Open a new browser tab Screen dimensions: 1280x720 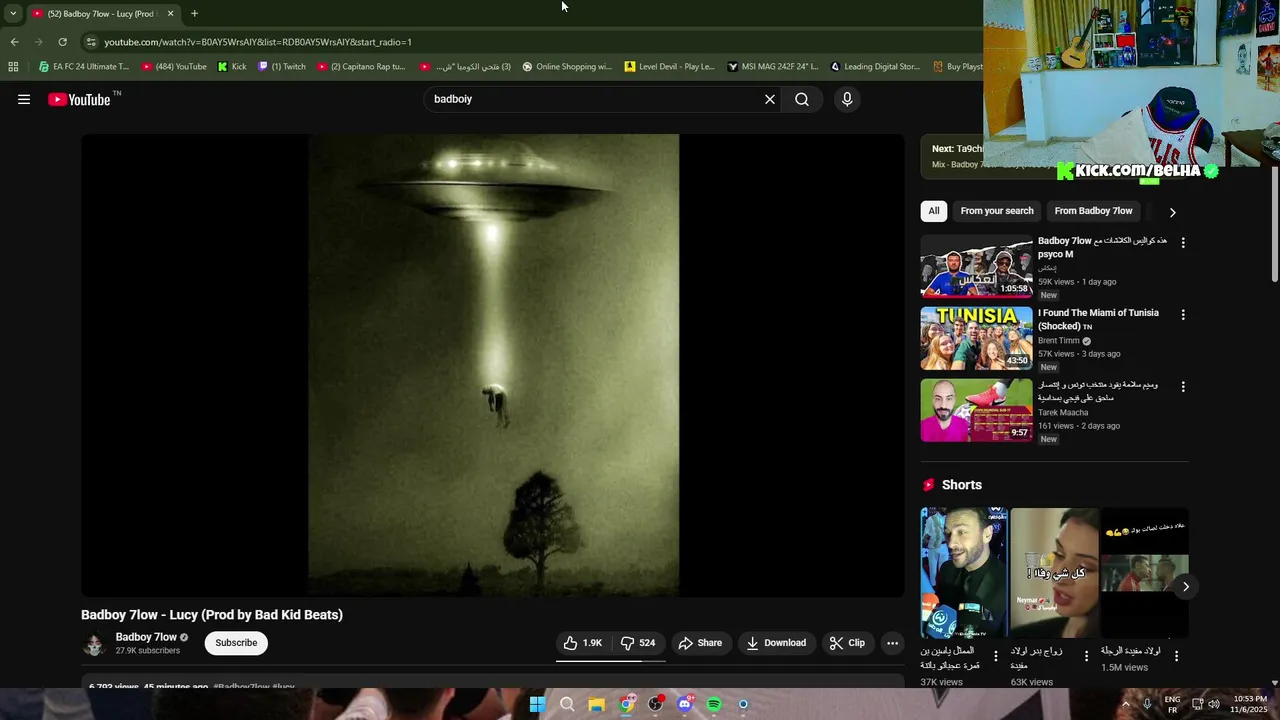194,14
